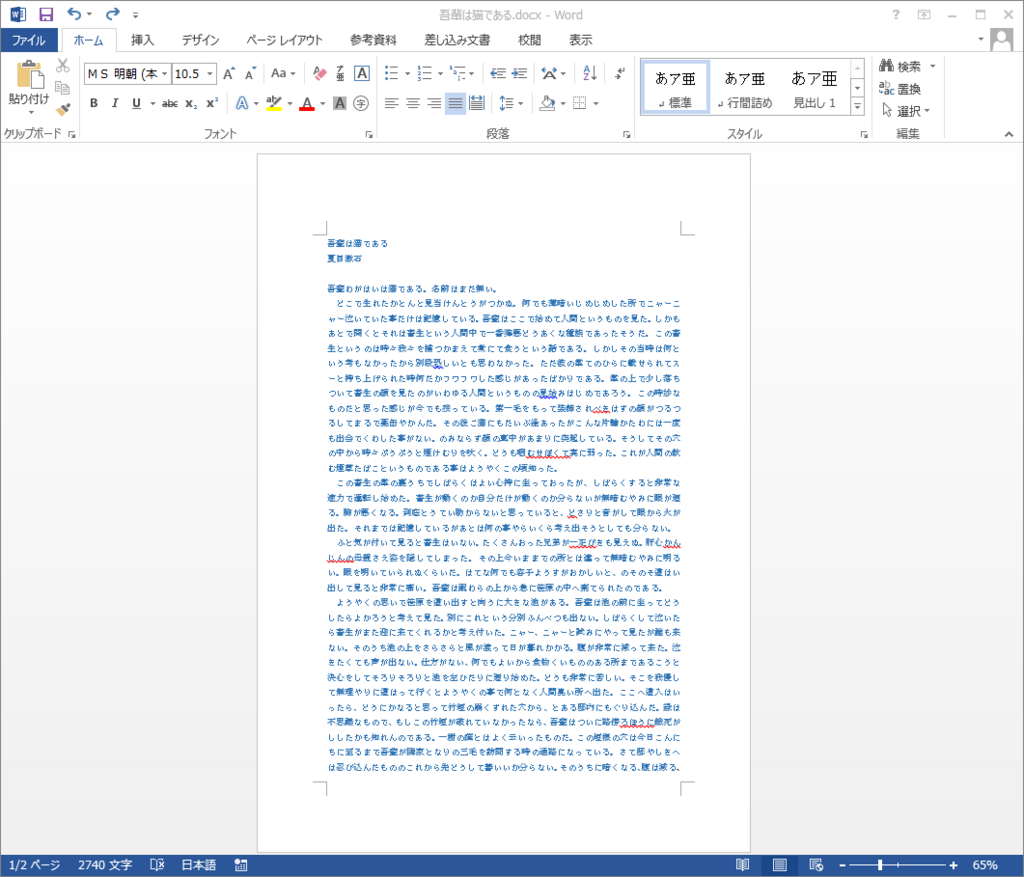Toggle character shading
The height and width of the screenshot is (877, 1024).
(340, 103)
